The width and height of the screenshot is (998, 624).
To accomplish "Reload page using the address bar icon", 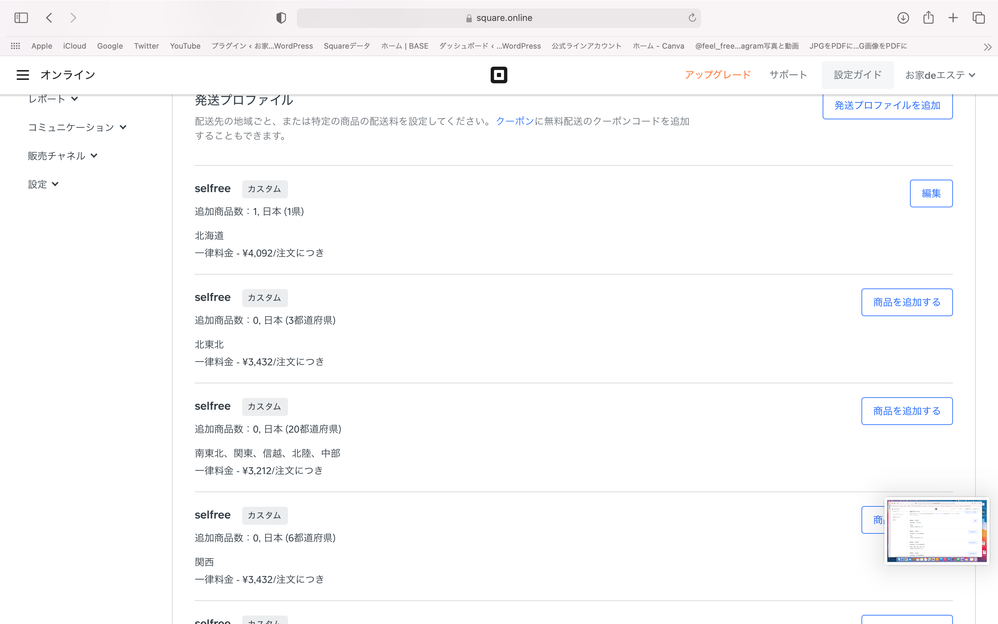I will pos(692,18).
